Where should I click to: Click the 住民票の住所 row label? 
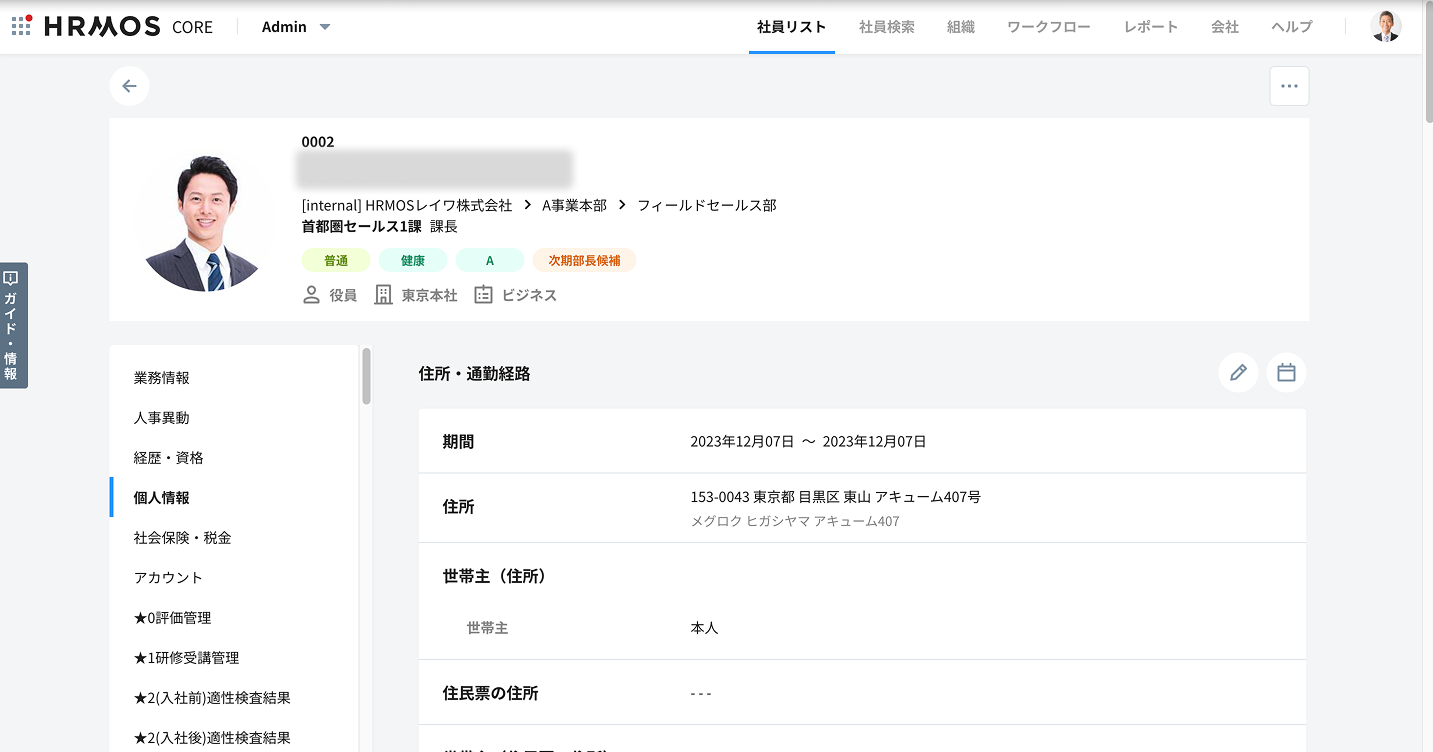491,693
